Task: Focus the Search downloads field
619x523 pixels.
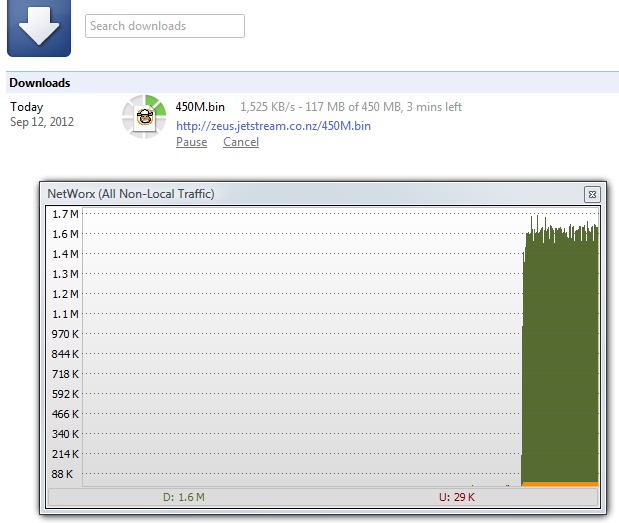Action: pos(165,26)
